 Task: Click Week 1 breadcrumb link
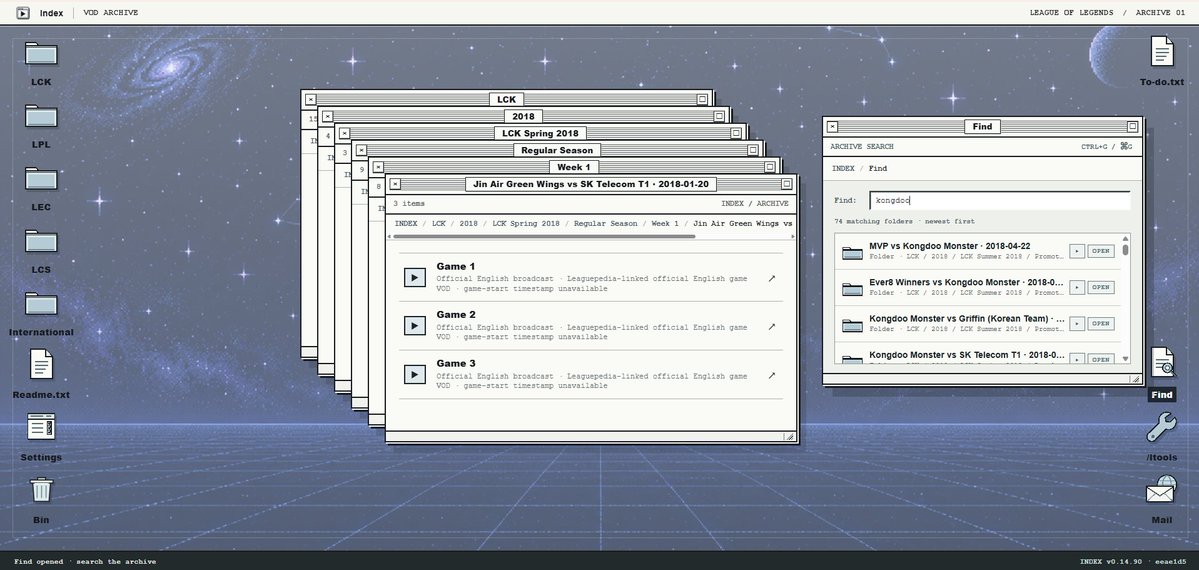tap(664, 223)
